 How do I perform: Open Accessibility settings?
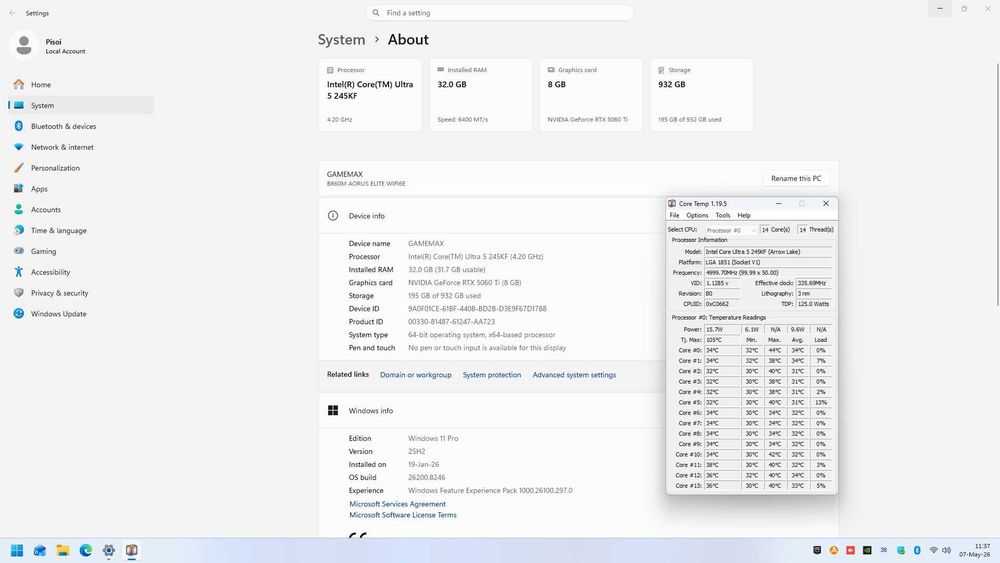click(81, 272)
